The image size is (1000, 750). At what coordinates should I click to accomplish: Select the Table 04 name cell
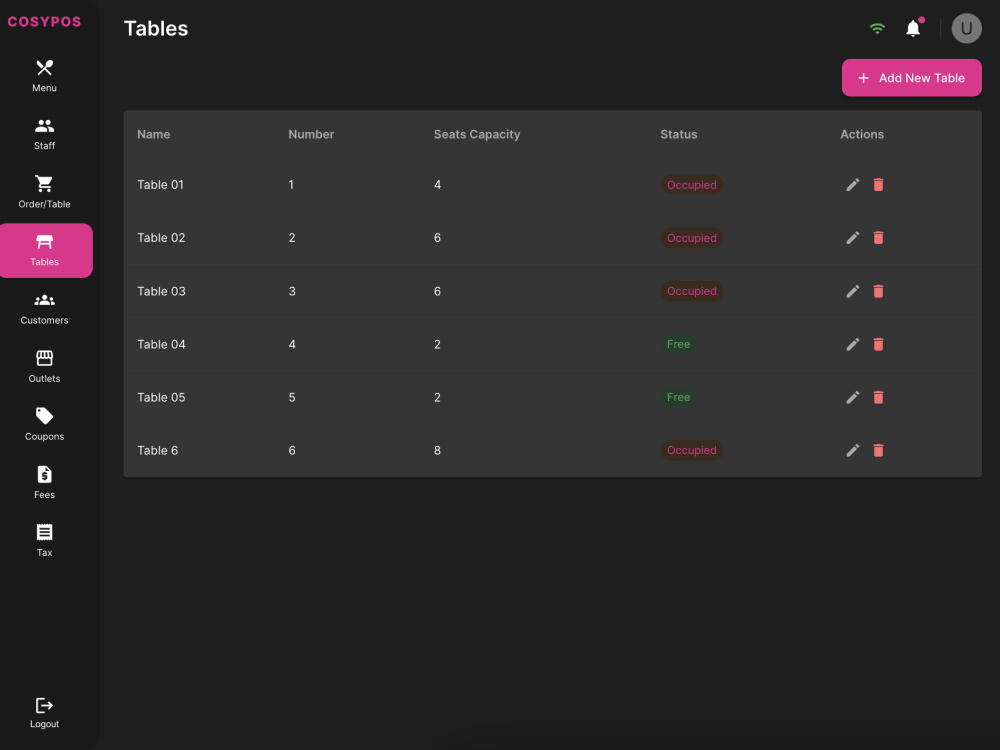click(x=161, y=344)
